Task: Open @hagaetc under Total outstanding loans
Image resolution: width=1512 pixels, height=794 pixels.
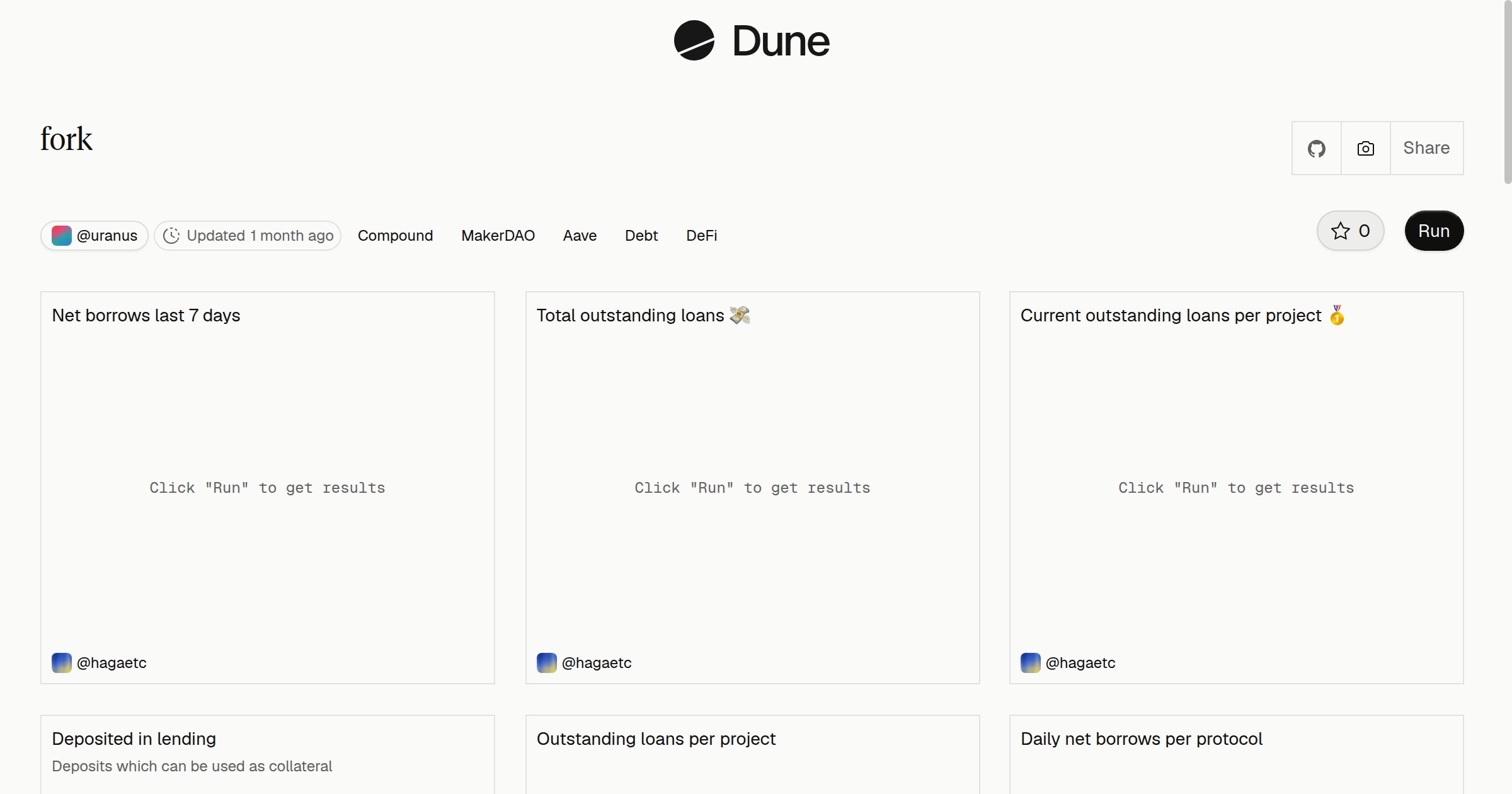Action: click(x=597, y=663)
